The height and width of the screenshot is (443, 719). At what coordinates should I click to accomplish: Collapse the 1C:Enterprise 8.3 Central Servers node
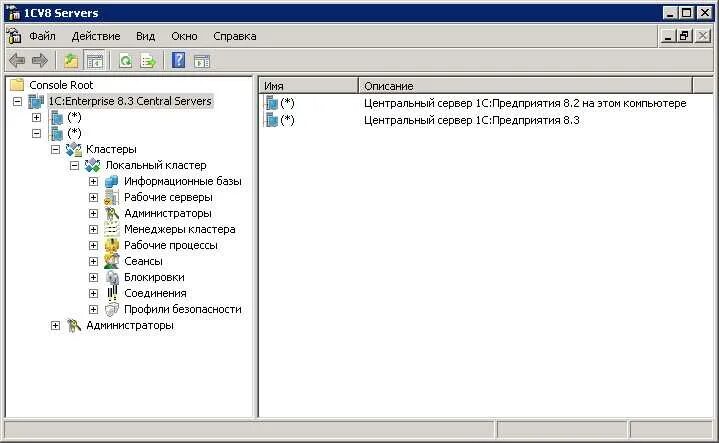coord(17,101)
